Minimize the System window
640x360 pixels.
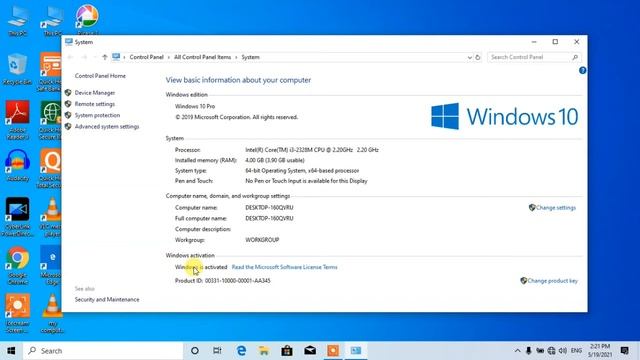pyautogui.click(x=534, y=42)
